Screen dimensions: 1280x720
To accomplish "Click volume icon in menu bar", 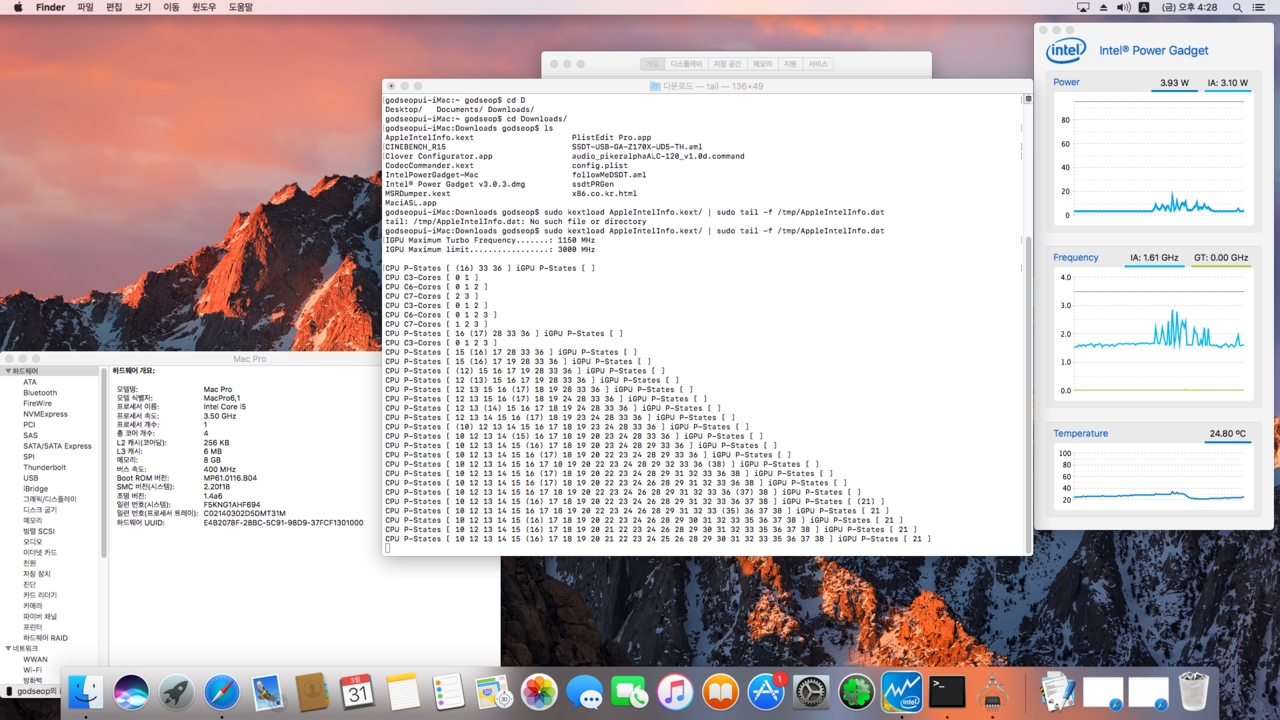I will [x=1123, y=7].
